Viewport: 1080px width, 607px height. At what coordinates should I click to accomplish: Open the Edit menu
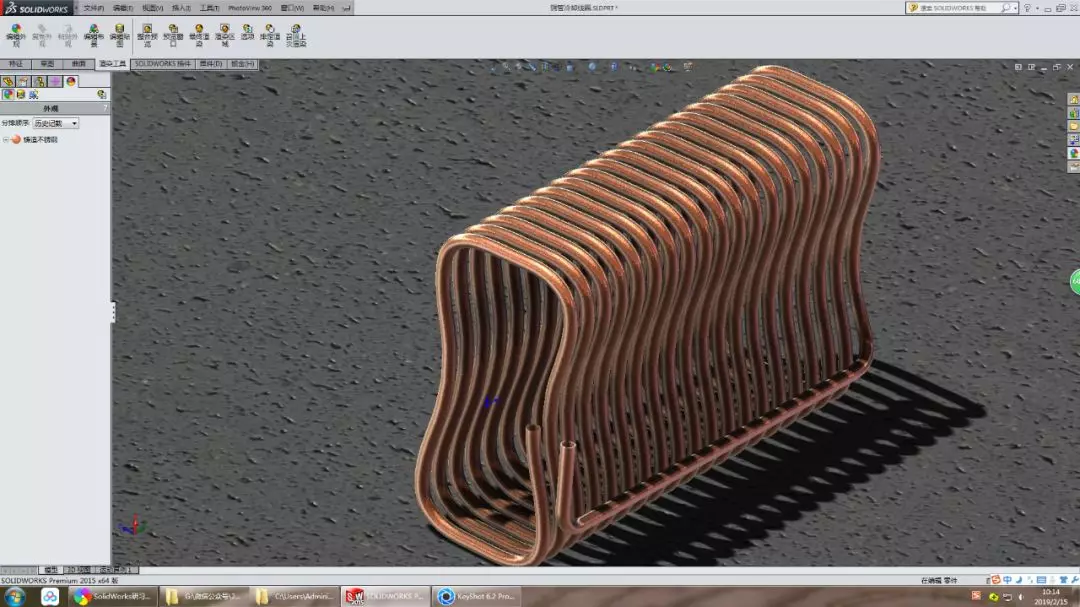click(123, 8)
